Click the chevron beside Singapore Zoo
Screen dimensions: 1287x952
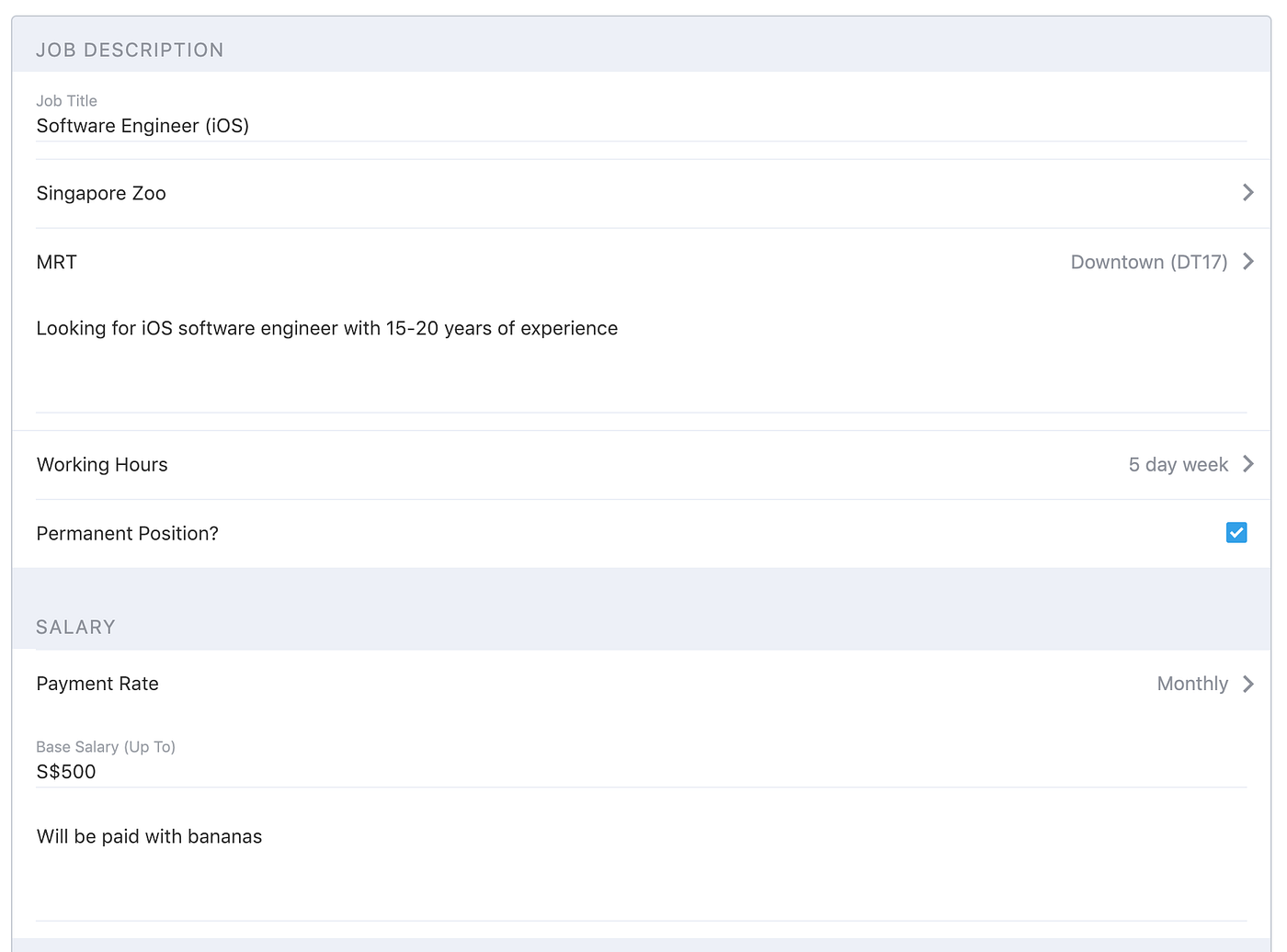point(1247,192)
